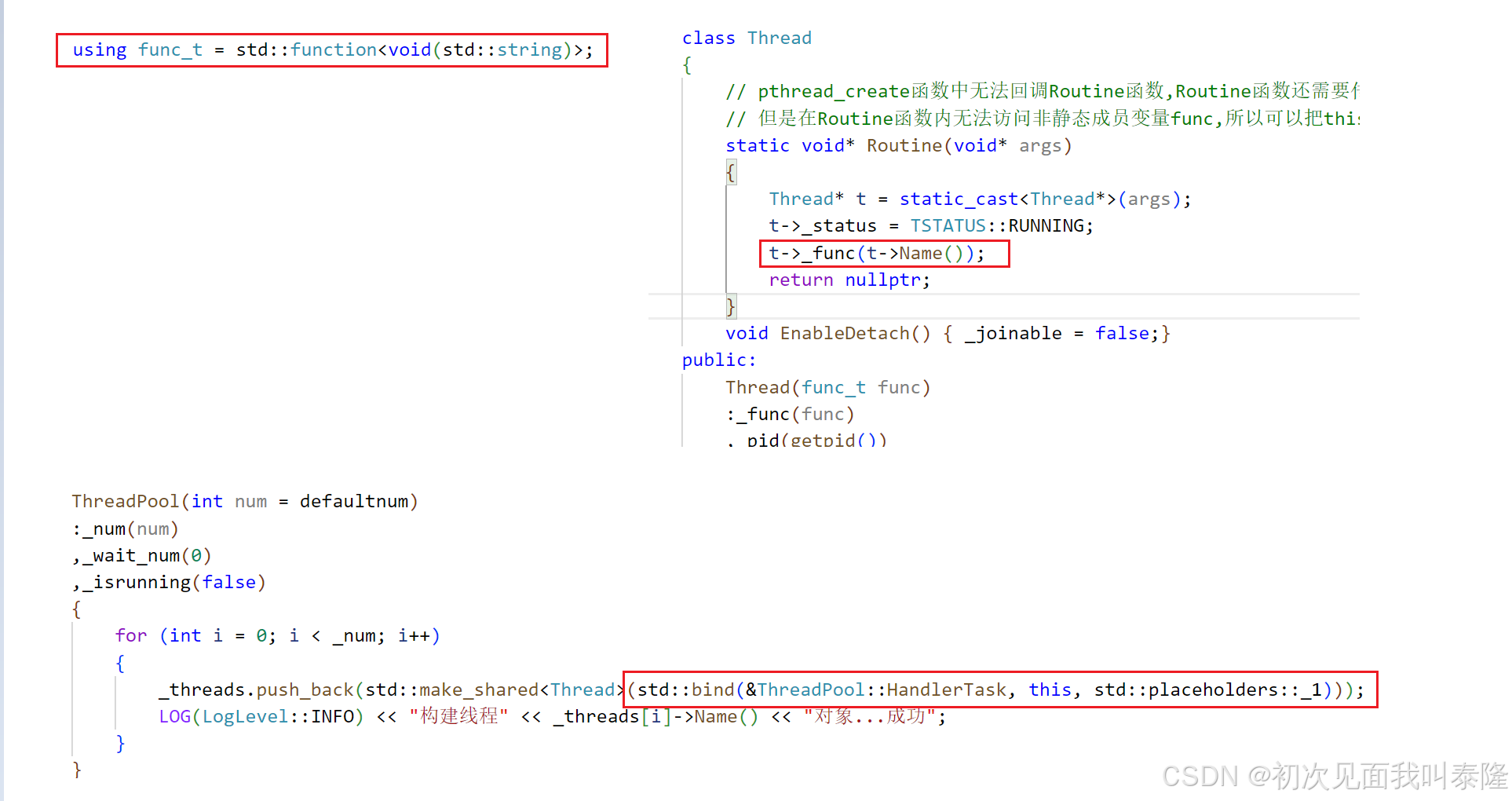The width and height of the screenshot is (1512, 801).
Task: Click the "ThreadPool(int num = defaultnum)" line
Action: click(245, 501)
